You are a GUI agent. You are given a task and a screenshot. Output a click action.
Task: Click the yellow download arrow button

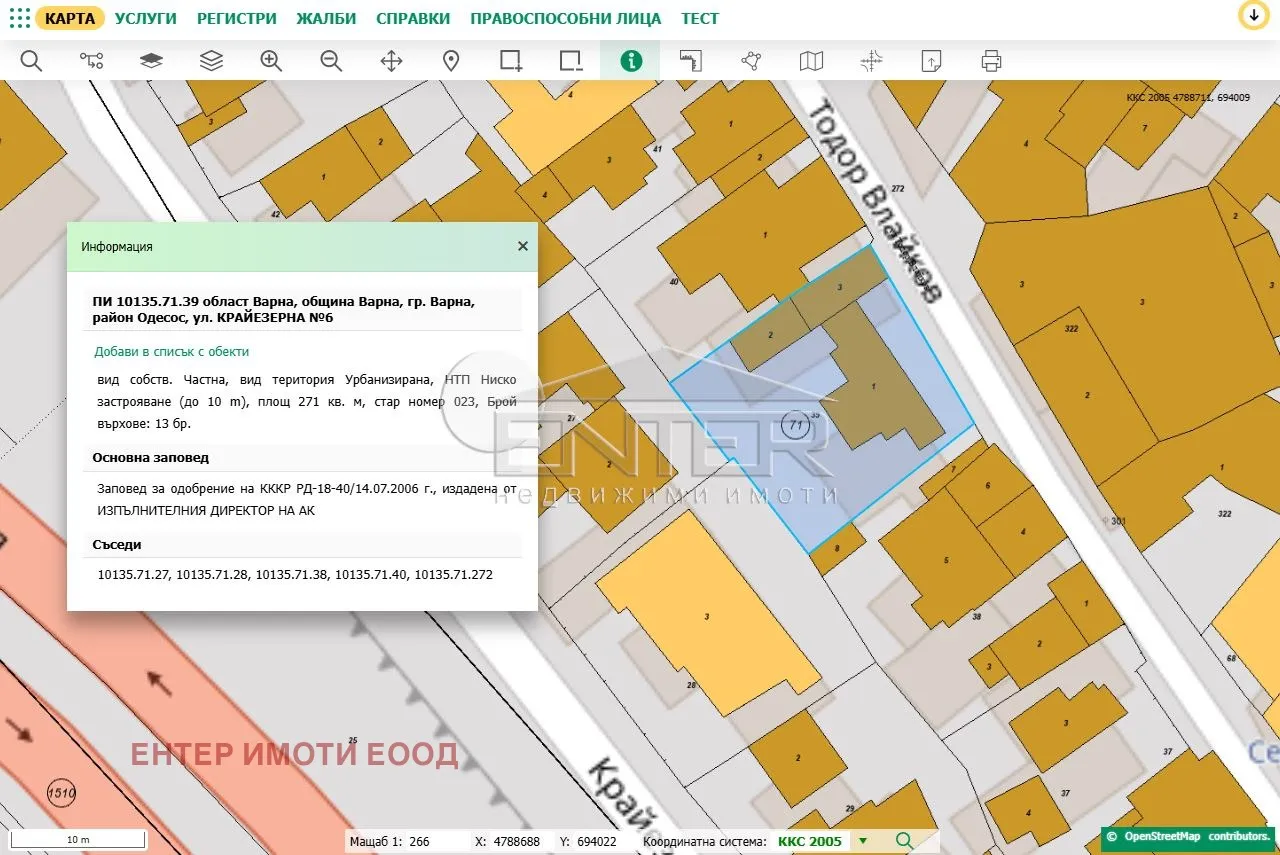click(x=1253, y=16)
